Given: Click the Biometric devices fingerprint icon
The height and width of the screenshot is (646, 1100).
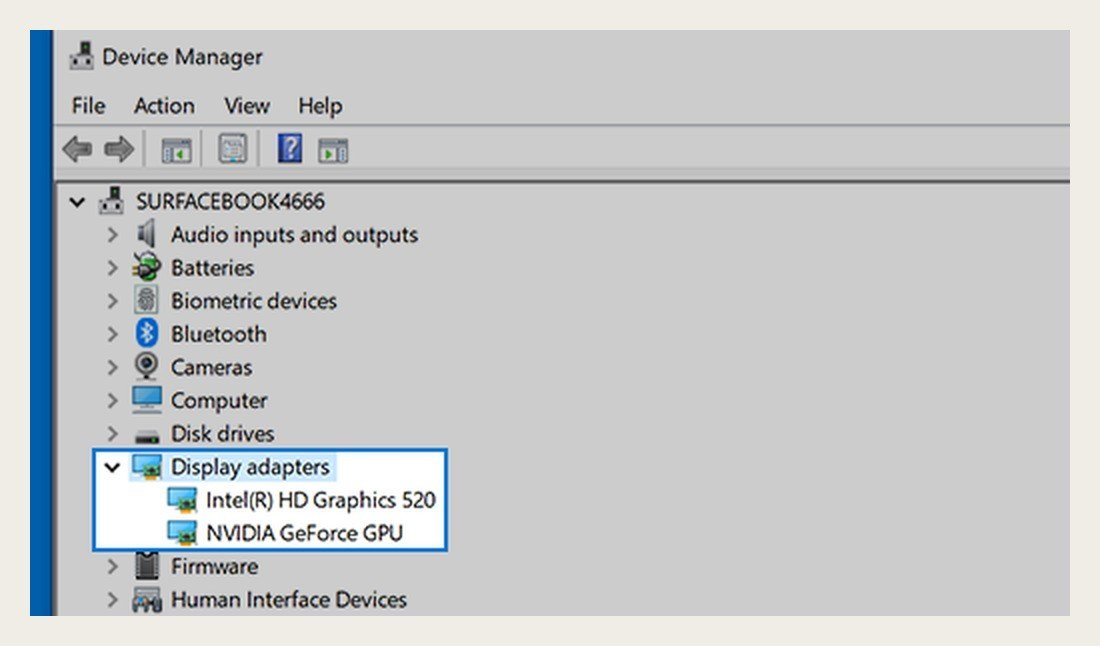Looking at the screenshot, I should click(146, 300).
